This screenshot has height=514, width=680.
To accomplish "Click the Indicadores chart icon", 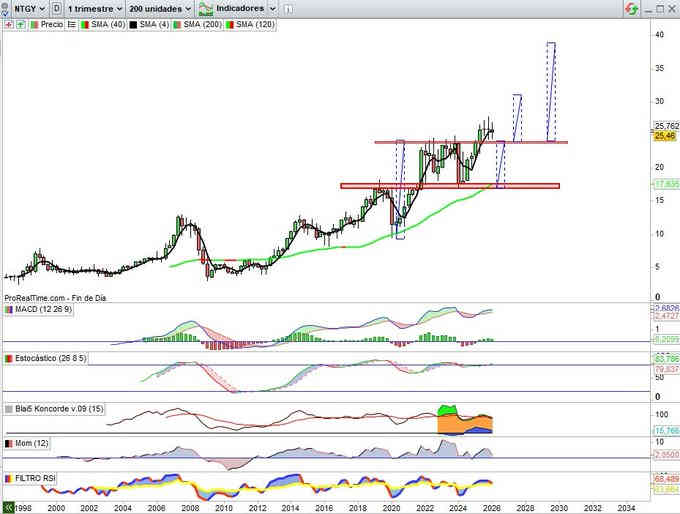I will coord(206,8).
